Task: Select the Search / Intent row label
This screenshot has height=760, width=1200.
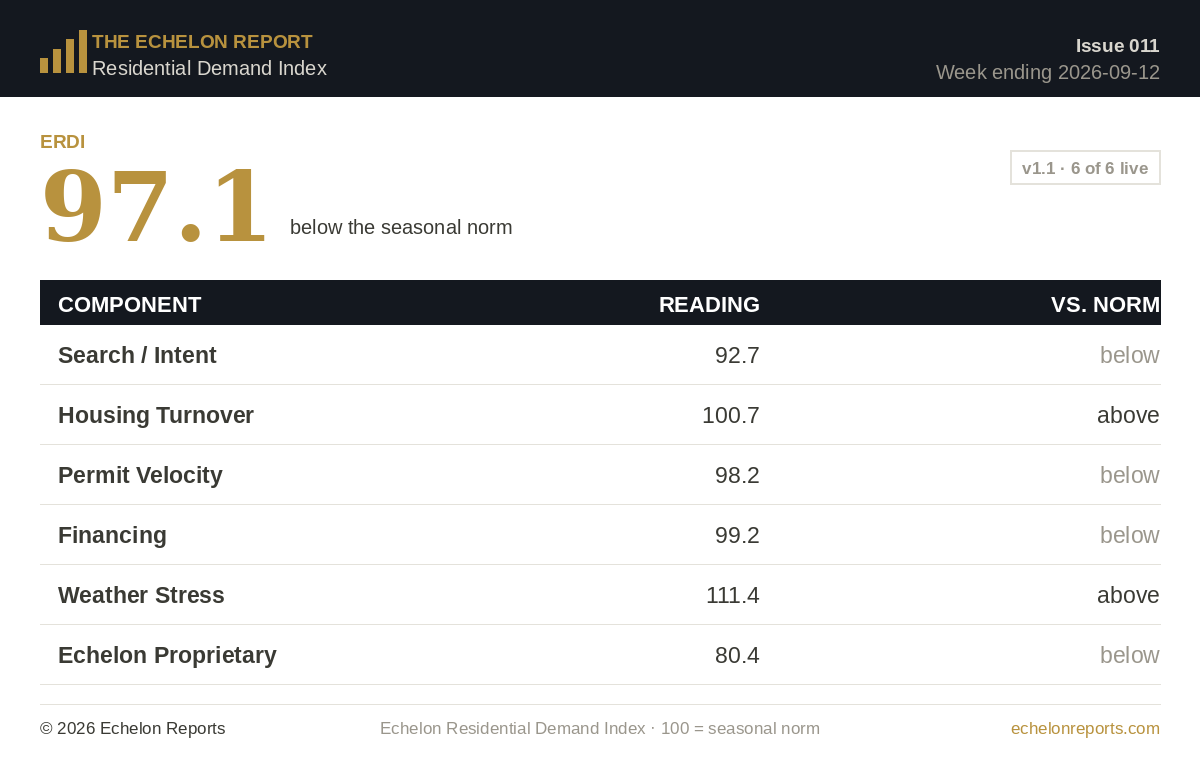Action: (137, 355)
